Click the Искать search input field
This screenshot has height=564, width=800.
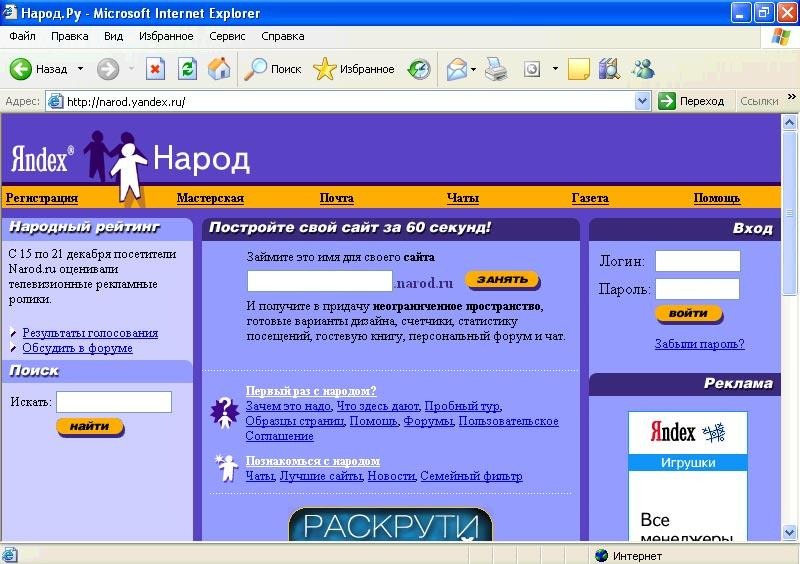click(114, 402)
